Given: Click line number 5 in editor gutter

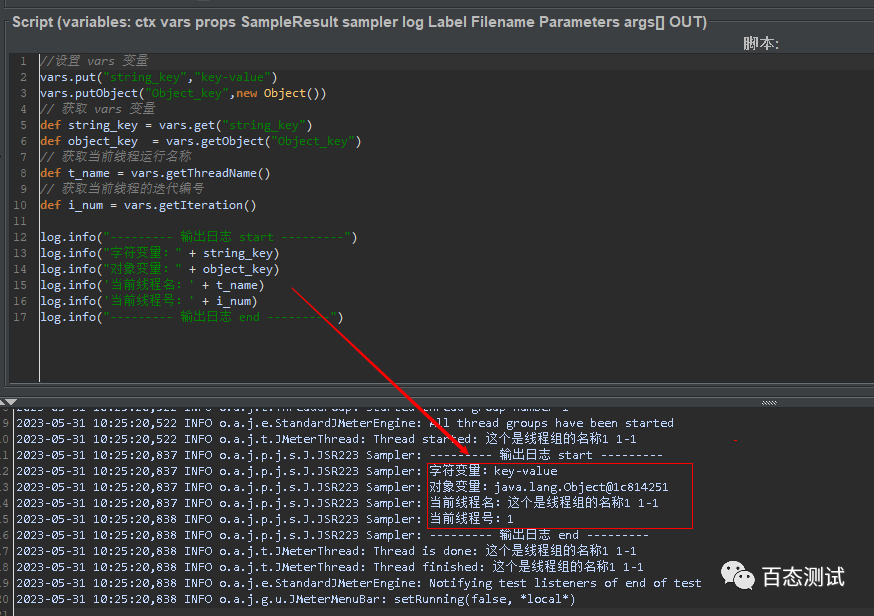Looking at the screenshot, I should click(x=23, y=125).
